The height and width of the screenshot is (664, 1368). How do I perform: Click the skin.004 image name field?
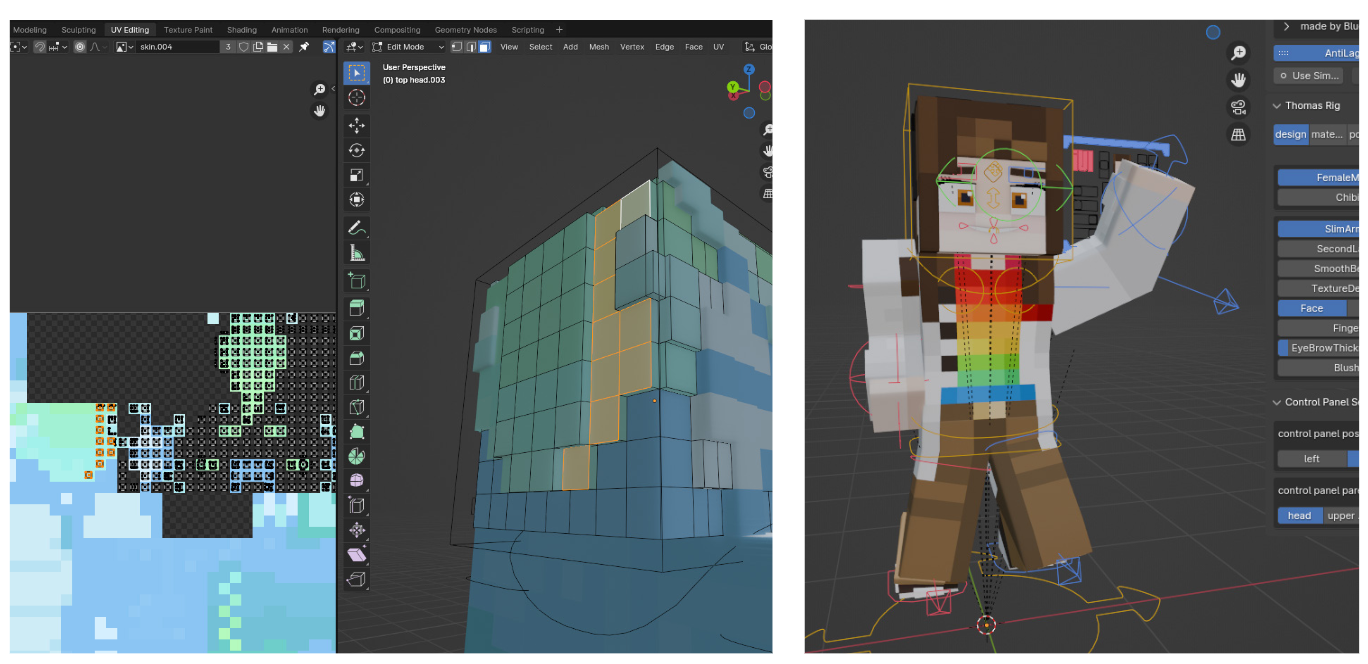click(178, 47)
